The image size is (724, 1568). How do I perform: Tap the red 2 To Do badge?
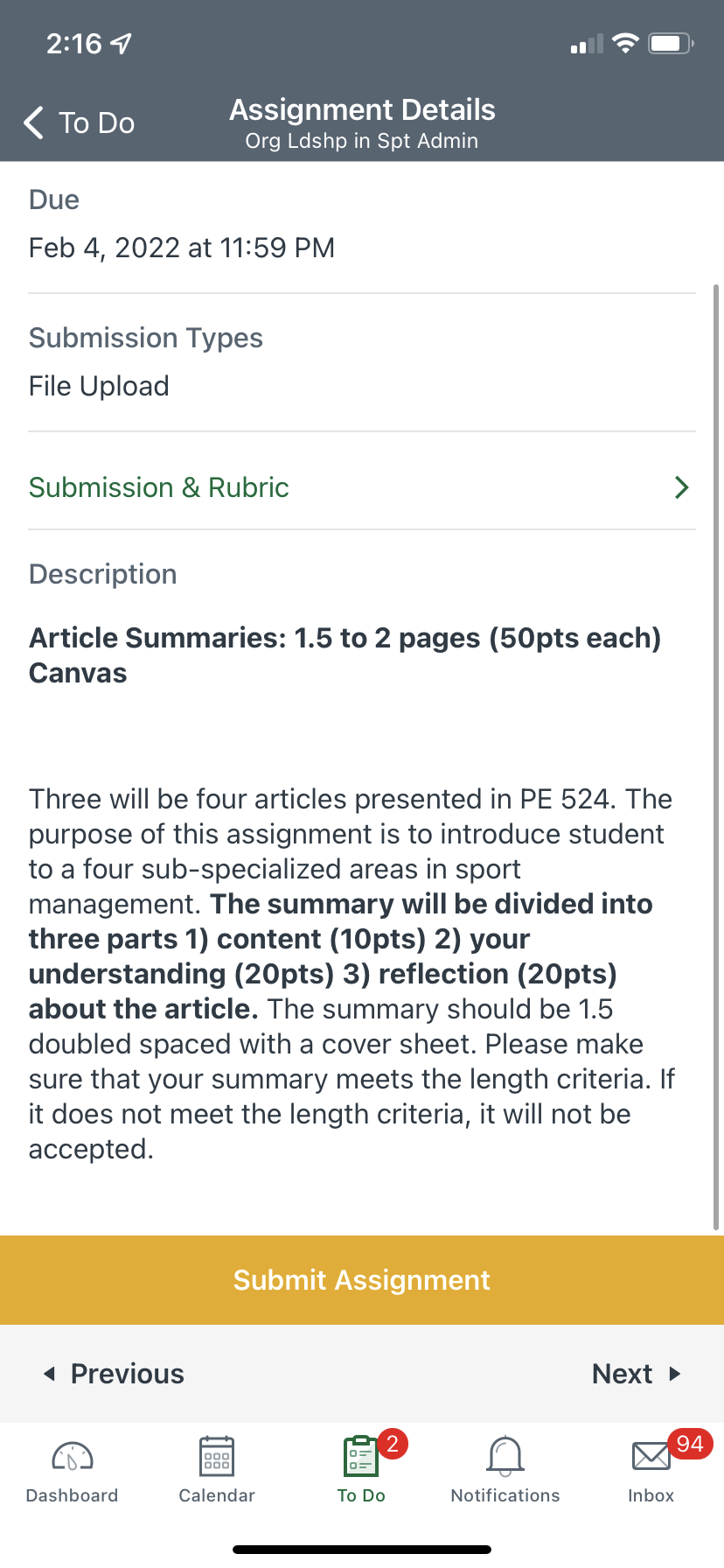(x=393, y=1444)
